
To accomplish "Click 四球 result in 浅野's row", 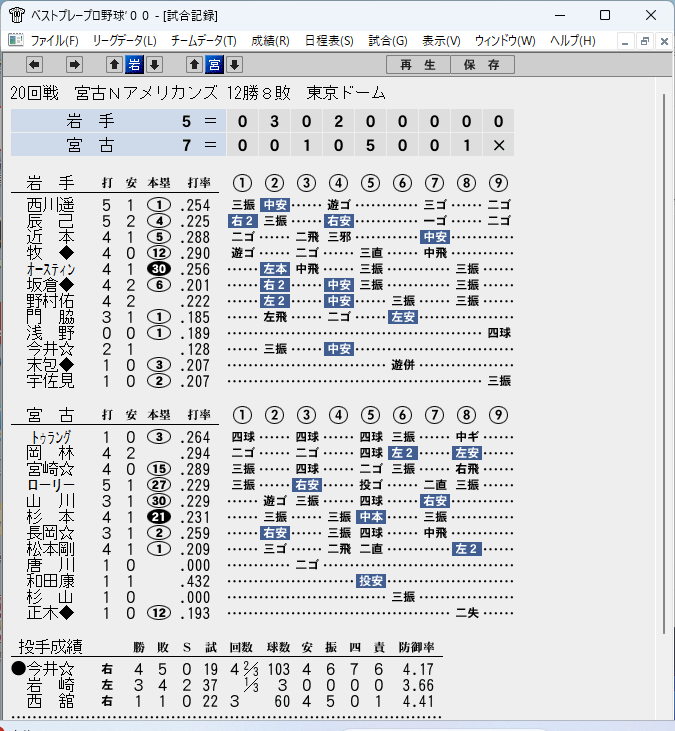I will click(499, 333).
